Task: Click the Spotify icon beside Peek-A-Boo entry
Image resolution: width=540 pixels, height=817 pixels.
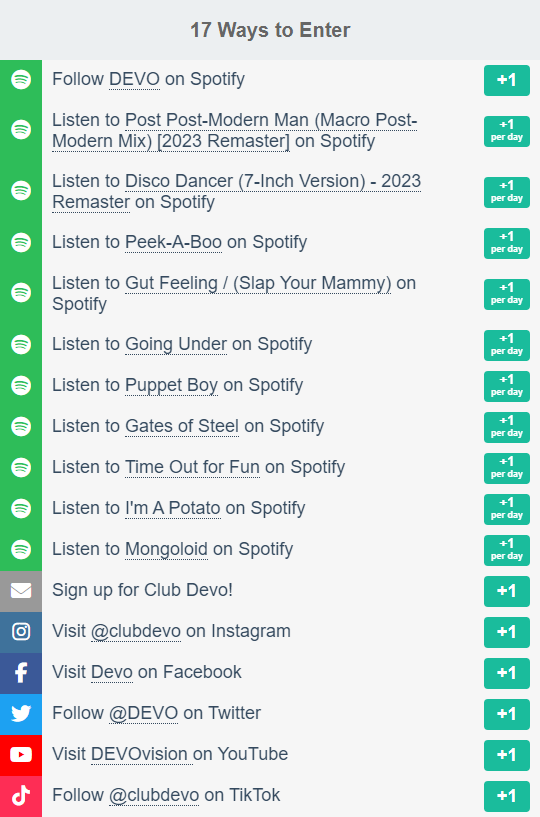Action: coord(21,243)
